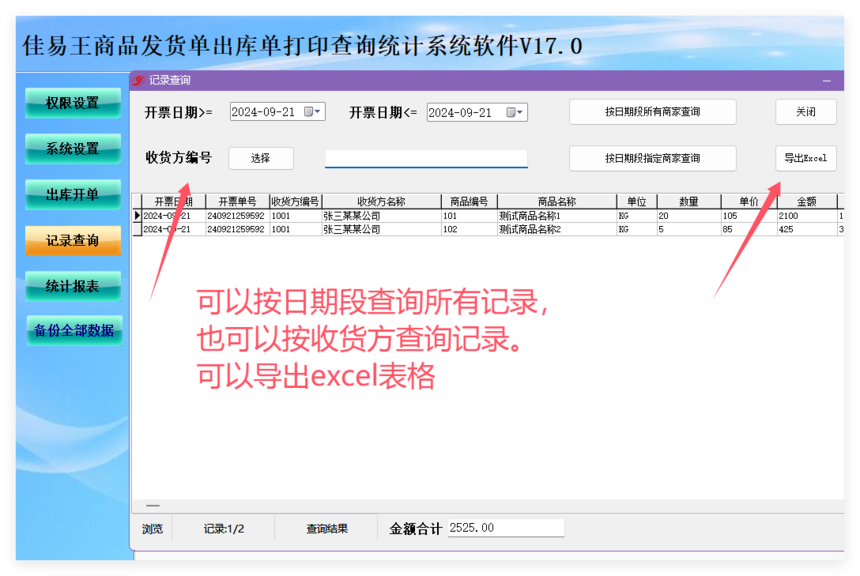Click the 商品编号 cell 102
The height and width of the screenshot is (576, 860).
469,229
